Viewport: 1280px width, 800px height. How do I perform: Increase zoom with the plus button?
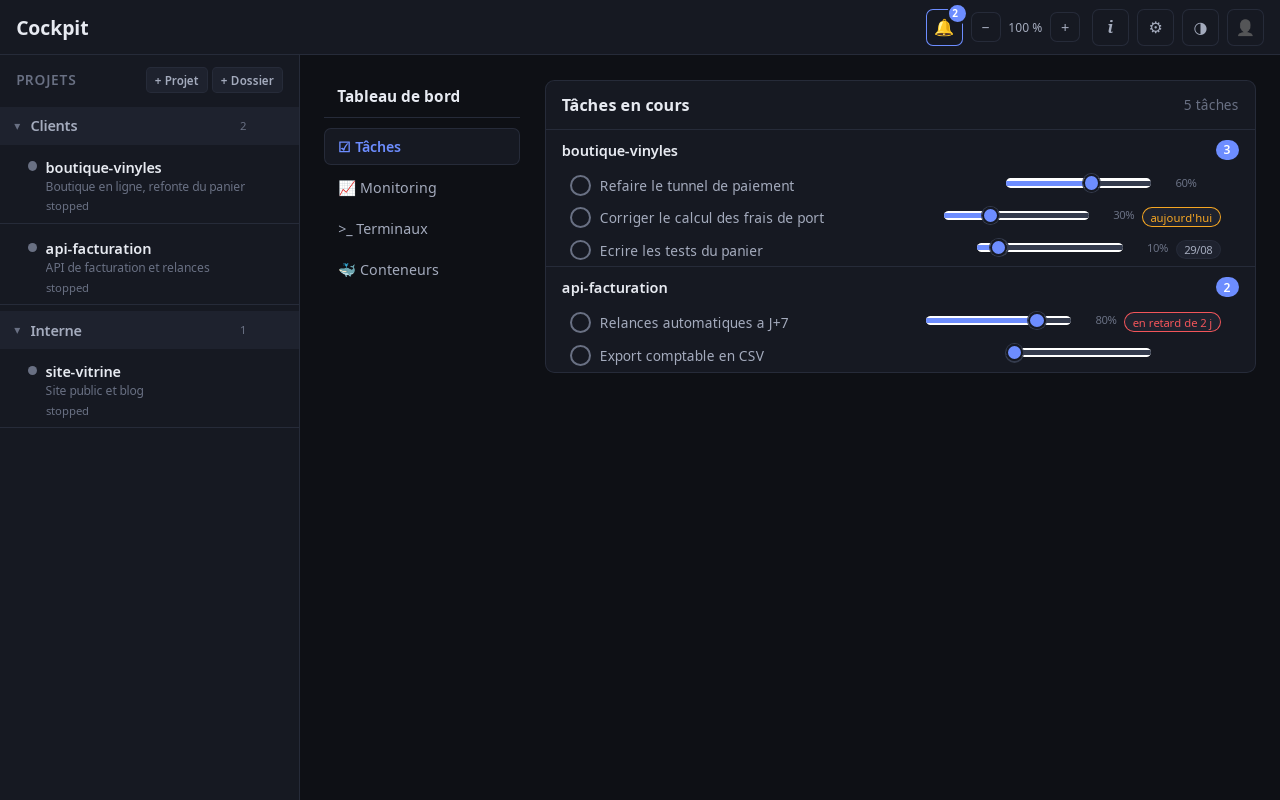click(1065, 28)
